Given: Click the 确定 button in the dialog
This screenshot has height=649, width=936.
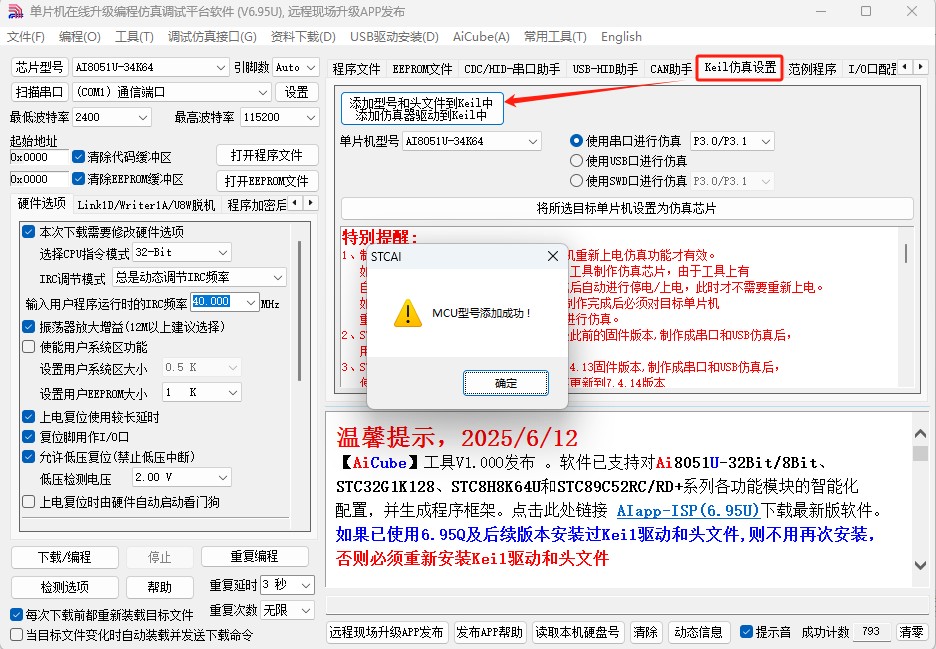Looking at the screenshot, I should coord(506,383).
